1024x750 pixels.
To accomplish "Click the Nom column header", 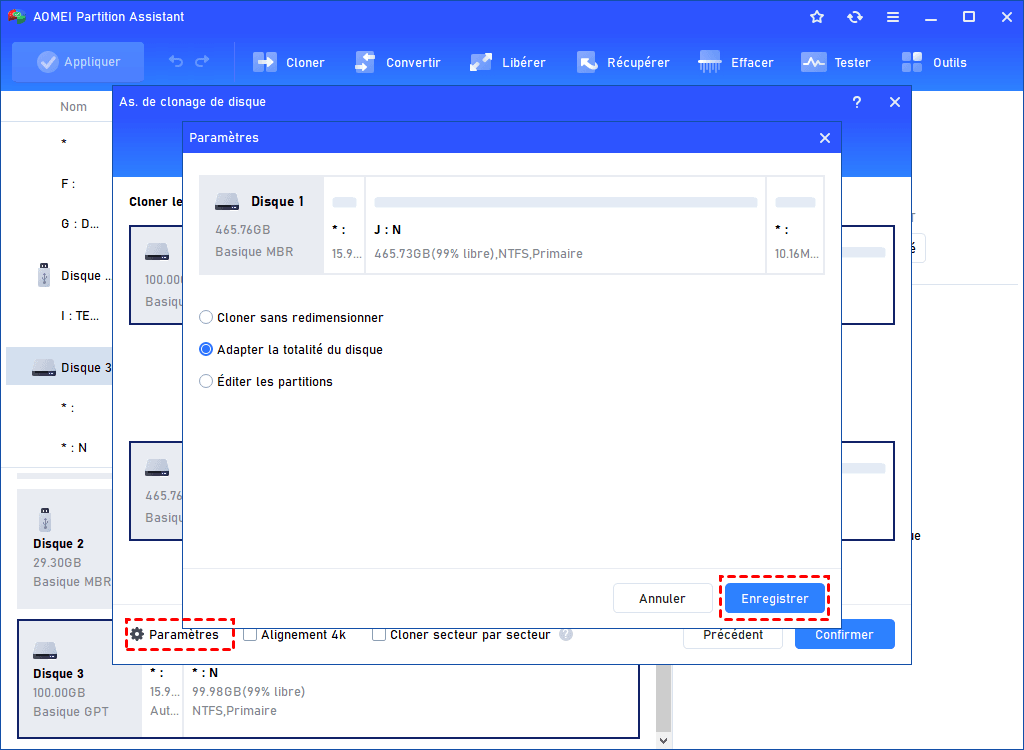I will coord(73,106).
